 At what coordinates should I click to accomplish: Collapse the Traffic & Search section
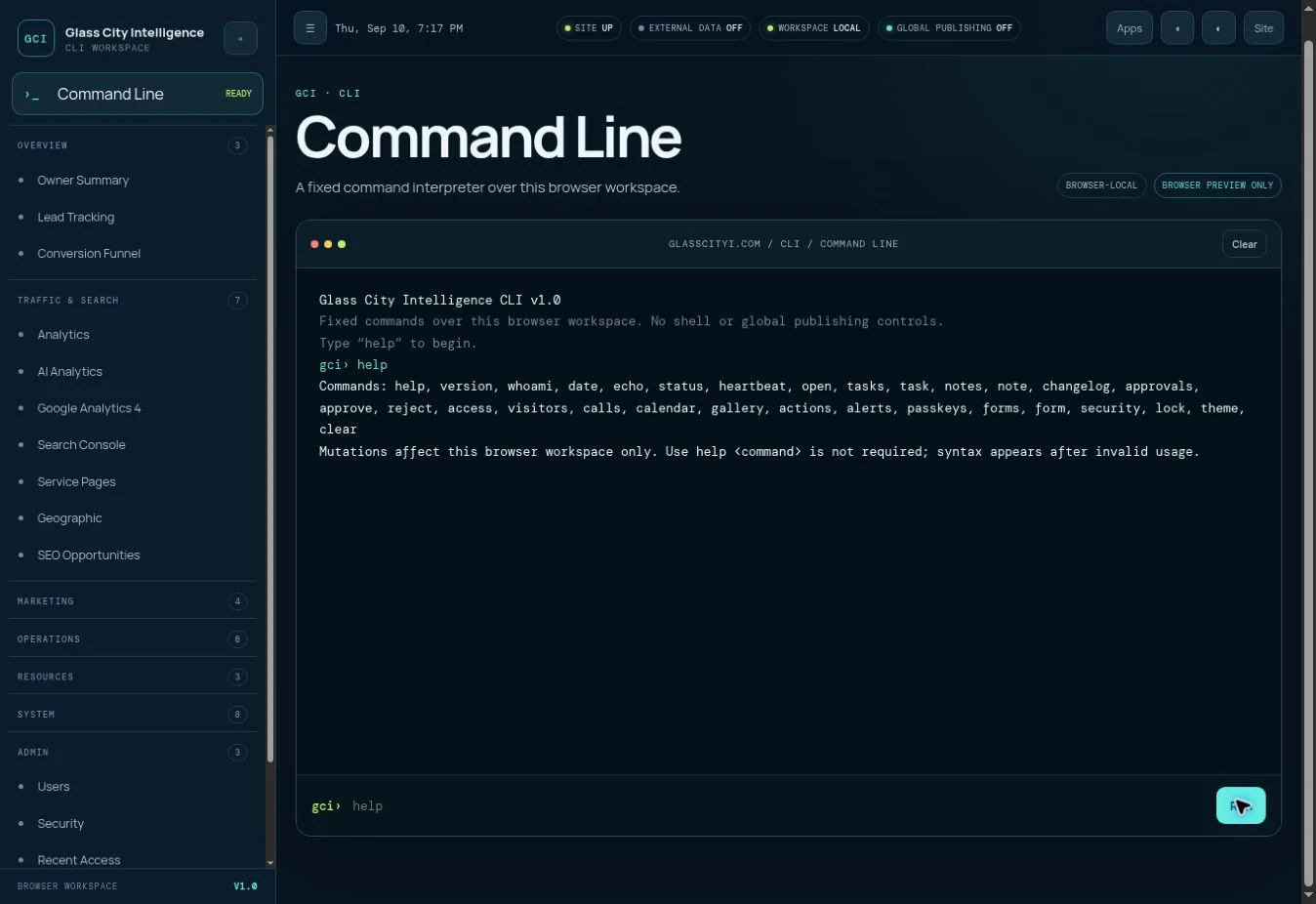[x=132, y=301]
